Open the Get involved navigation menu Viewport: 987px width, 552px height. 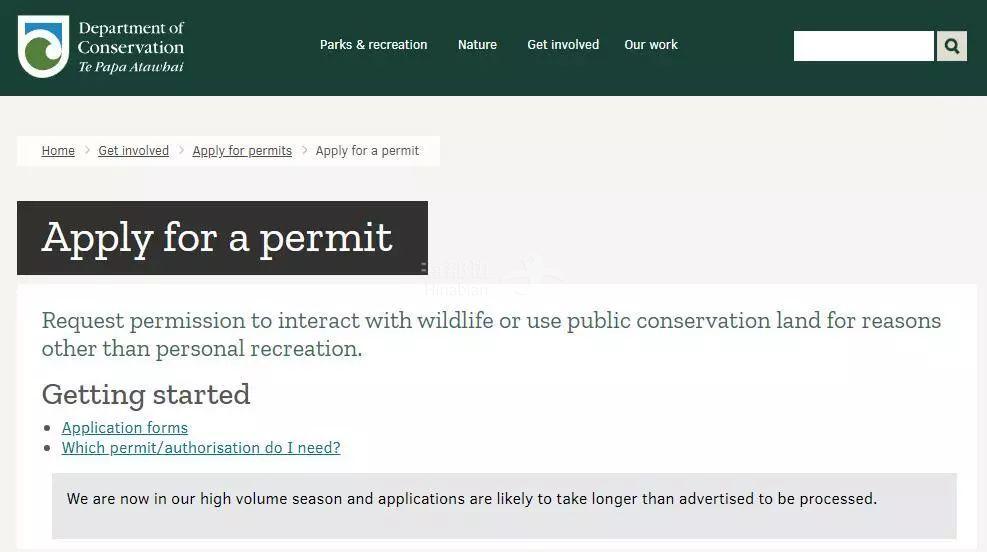(563, 45)
